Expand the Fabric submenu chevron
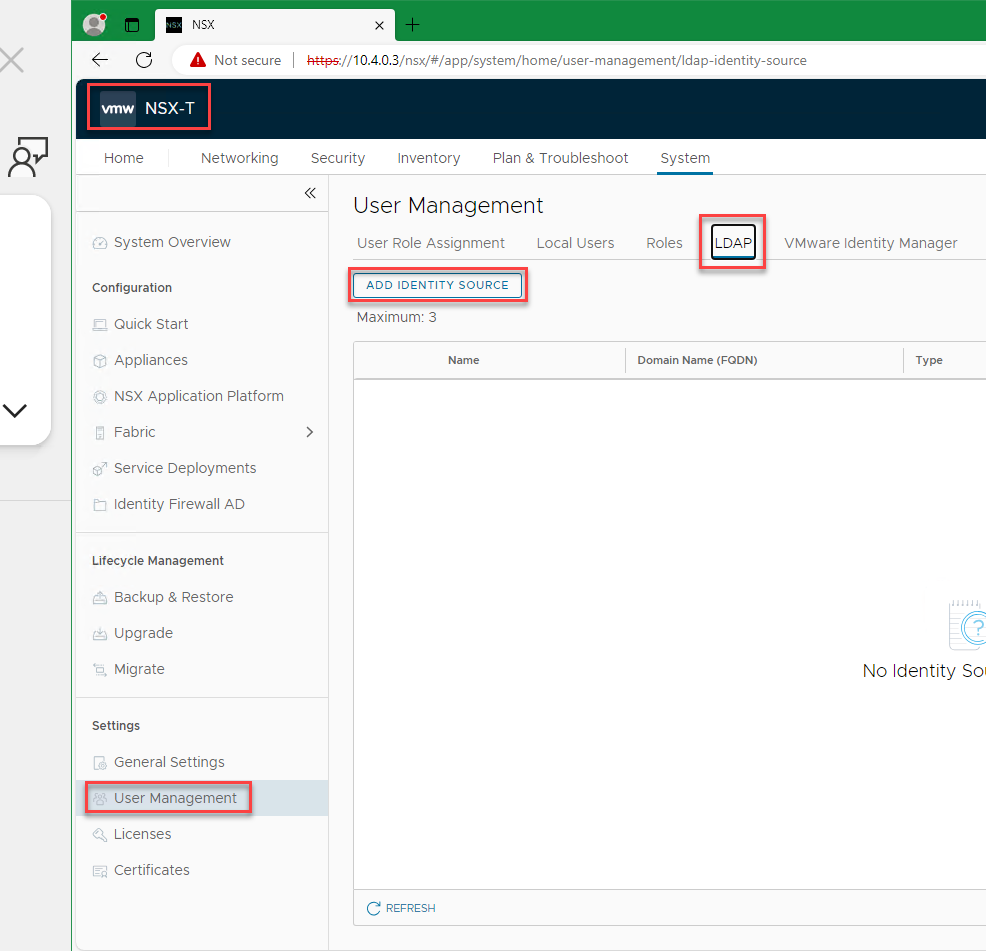 point(309,432)
